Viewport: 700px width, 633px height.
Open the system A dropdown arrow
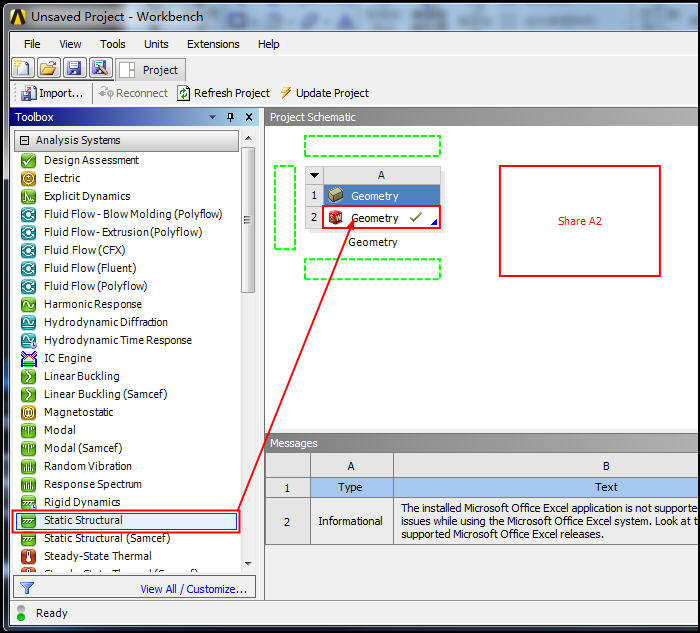(x=314, y=175)
